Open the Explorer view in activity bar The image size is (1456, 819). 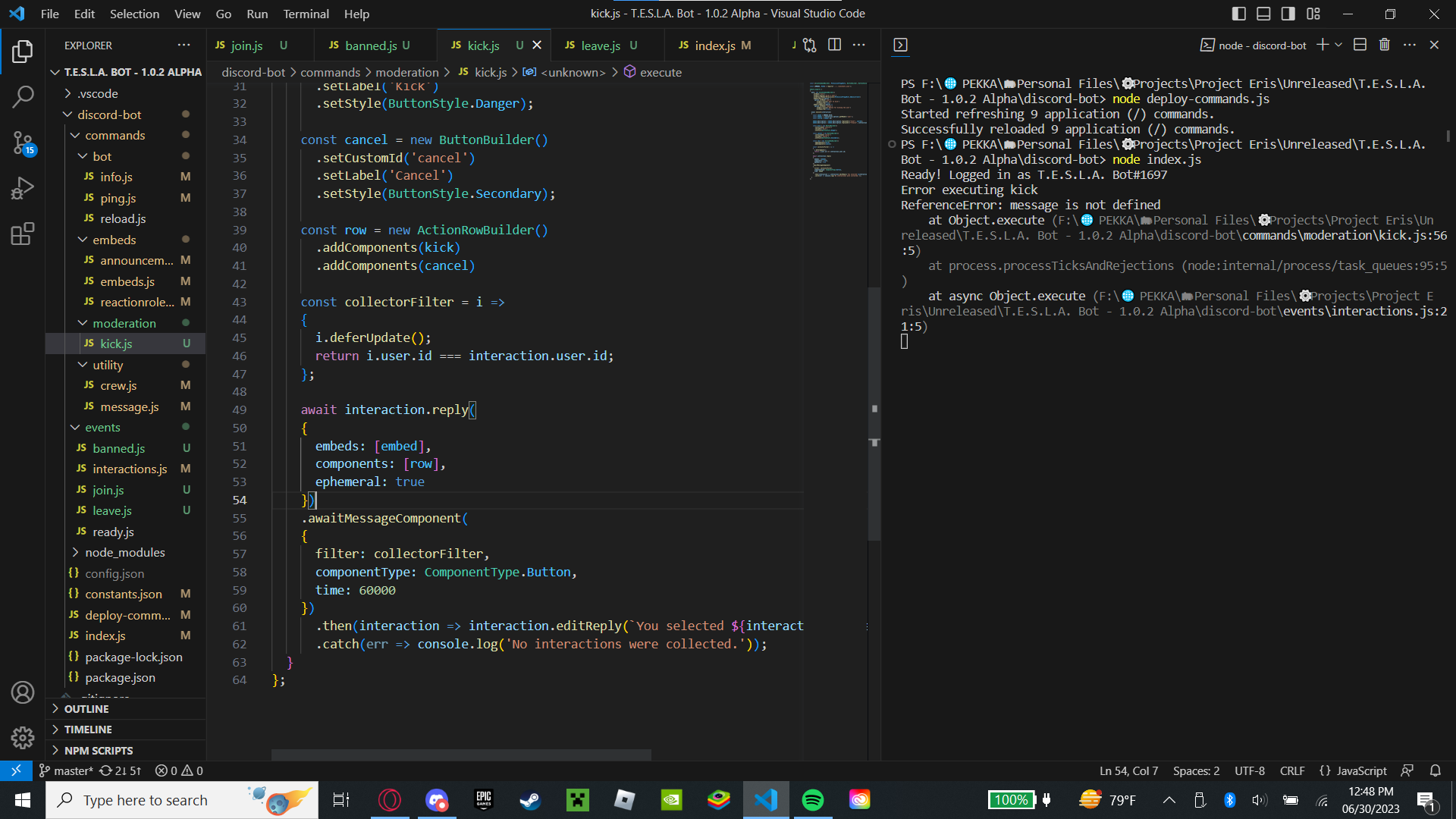tap(23, 52)
